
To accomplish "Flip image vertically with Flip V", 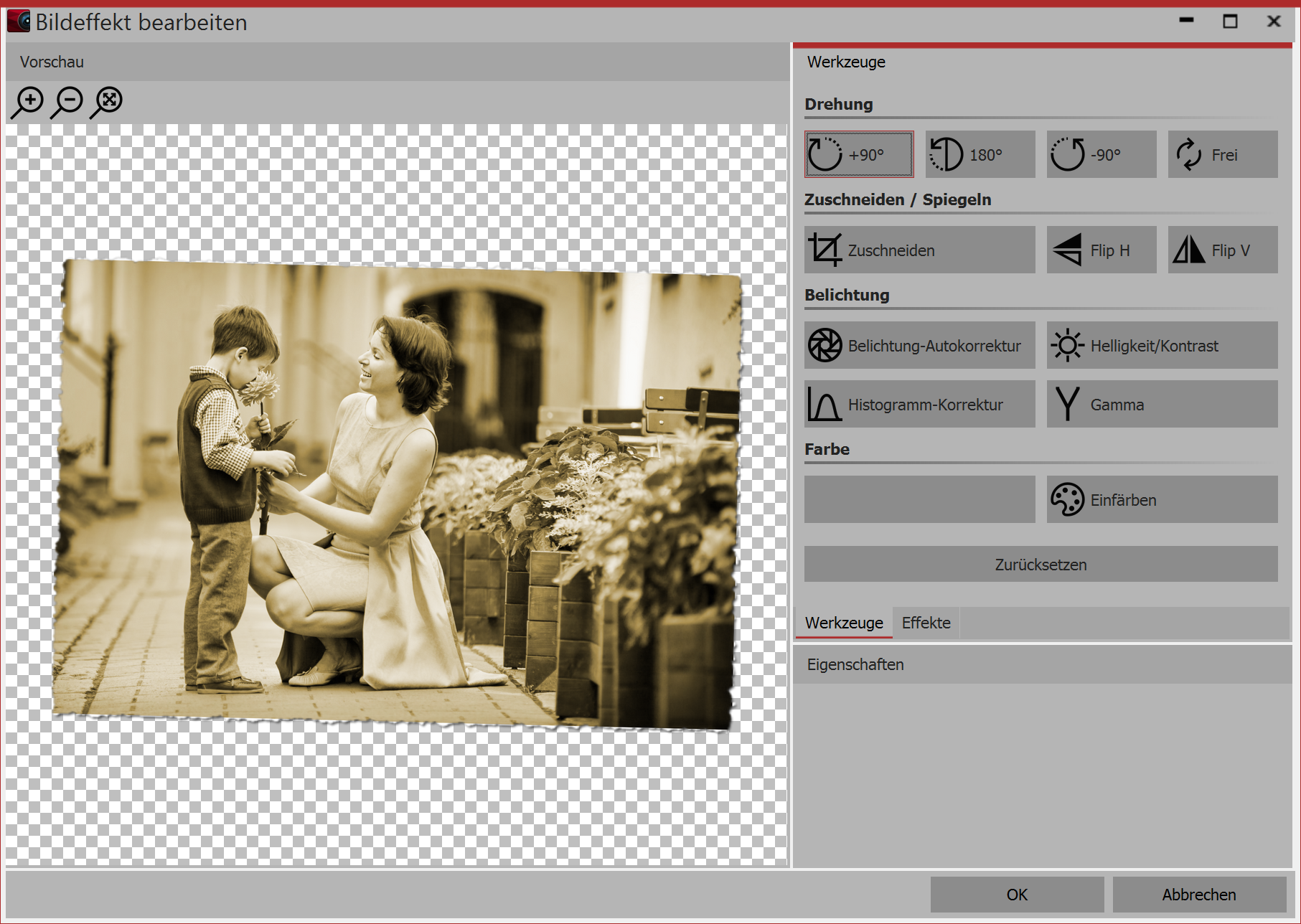I will tap(1222, 250).
